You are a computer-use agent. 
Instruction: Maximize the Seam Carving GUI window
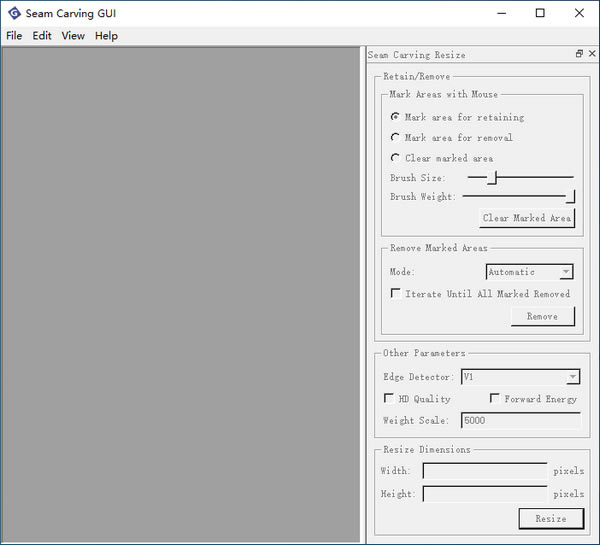tap(540, 13)
